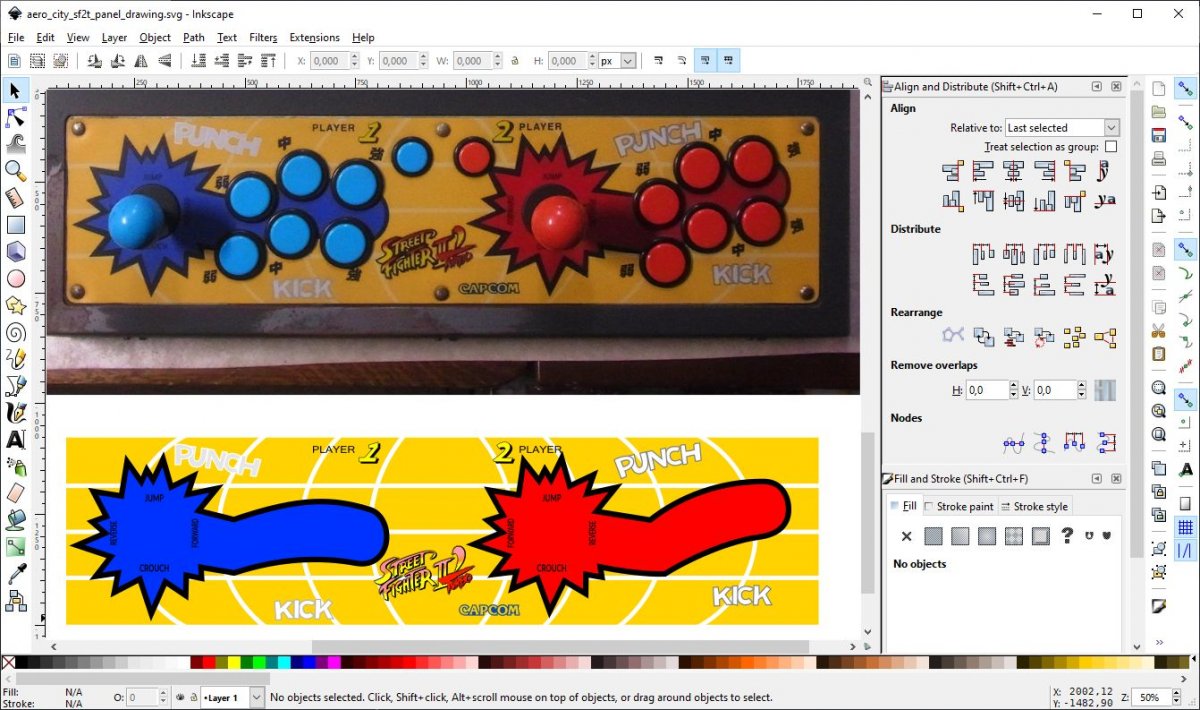Center objects on vertical axis
The width and height of the screenshot is (1200, 710).
[1014, 171]
